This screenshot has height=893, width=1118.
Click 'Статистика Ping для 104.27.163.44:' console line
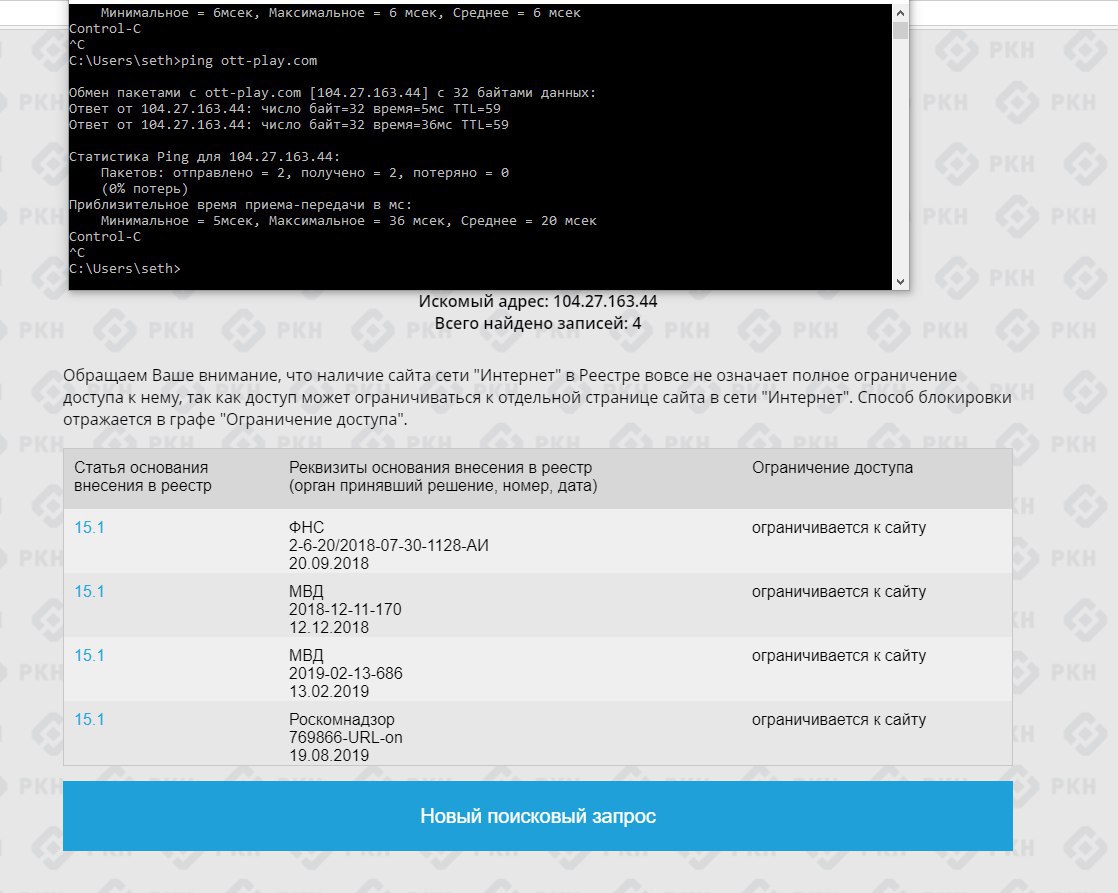(x=205, y=156)
